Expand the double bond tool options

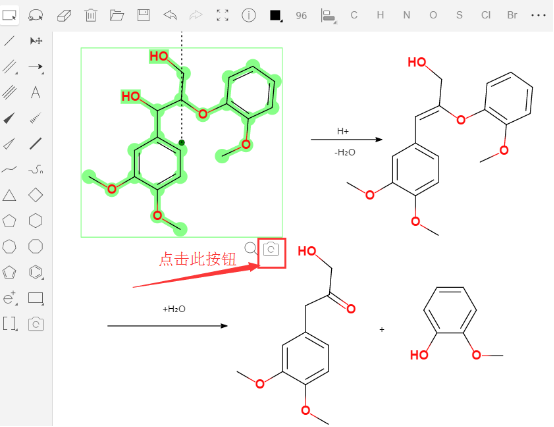point(10,67)
